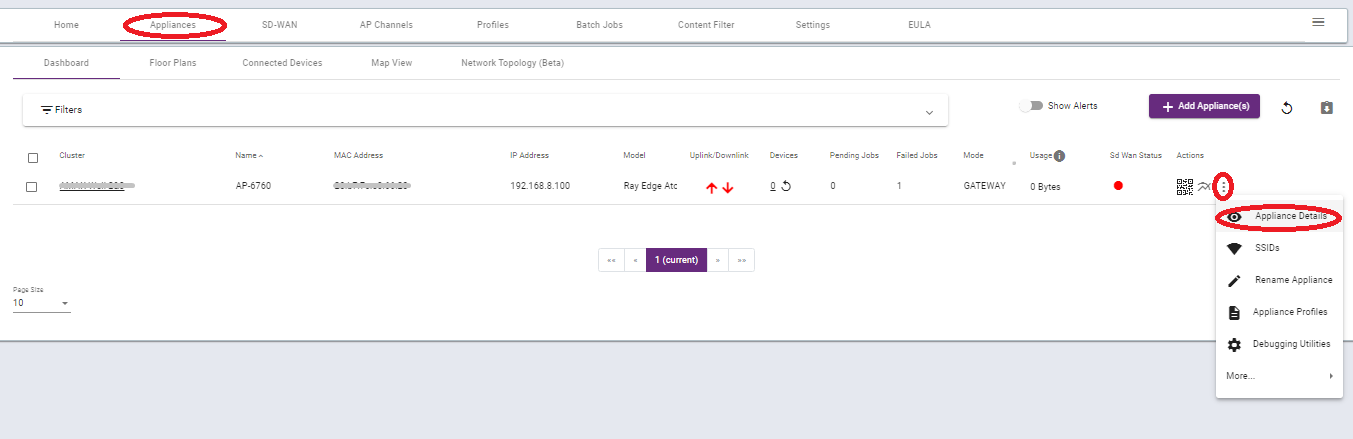The width and height of the screenshot is (1353, 439).
Task: Refresh the device count icon
Action: 786,186
